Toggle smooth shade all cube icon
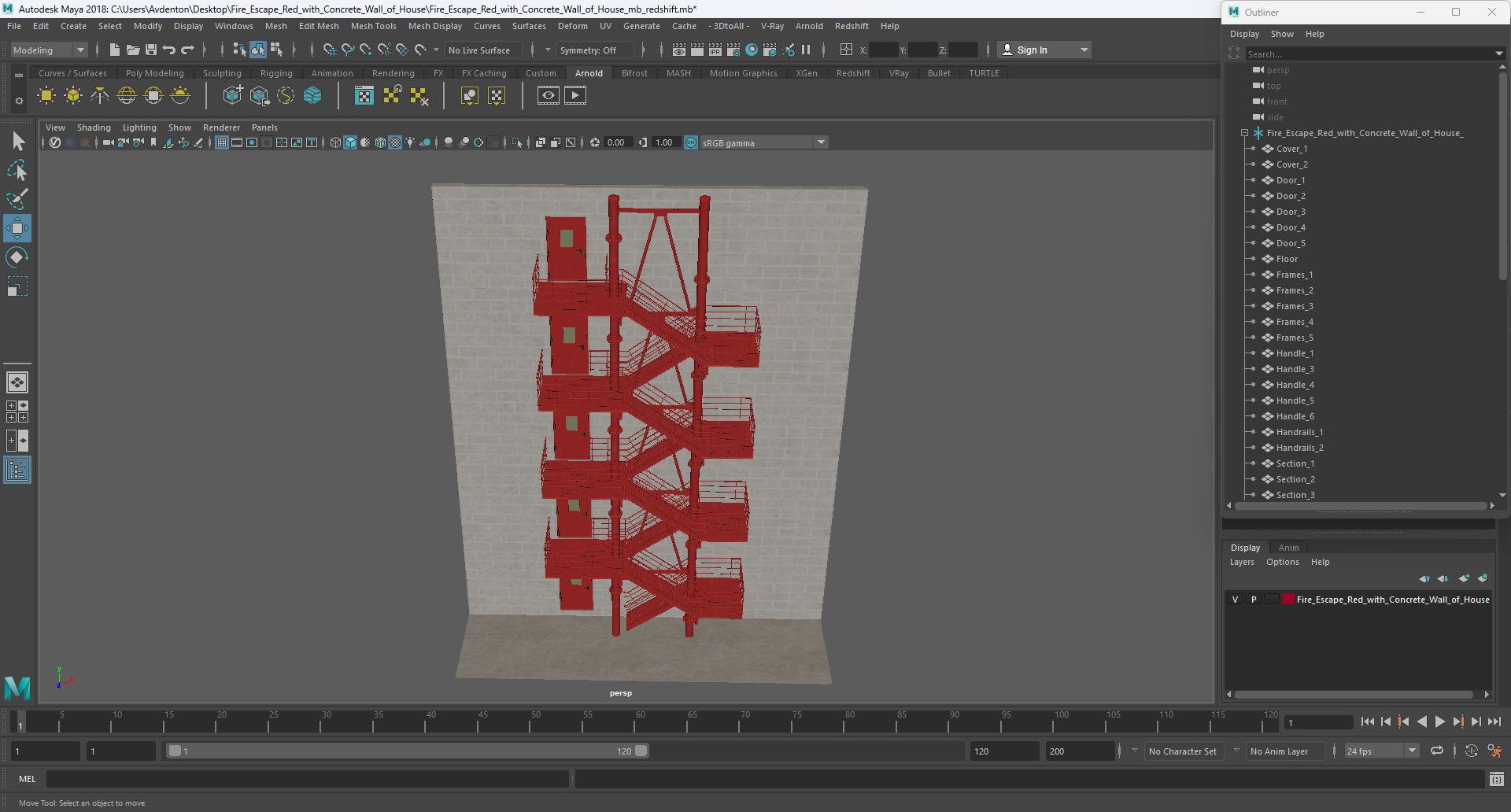This screenshot has height=812, width=1511. [350, 142]
